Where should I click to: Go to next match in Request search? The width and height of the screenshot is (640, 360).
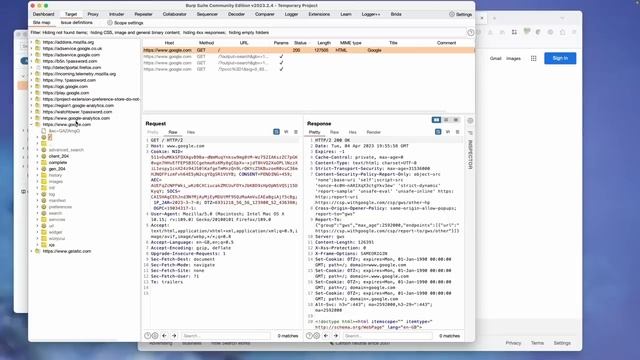[x=174, y=336]
